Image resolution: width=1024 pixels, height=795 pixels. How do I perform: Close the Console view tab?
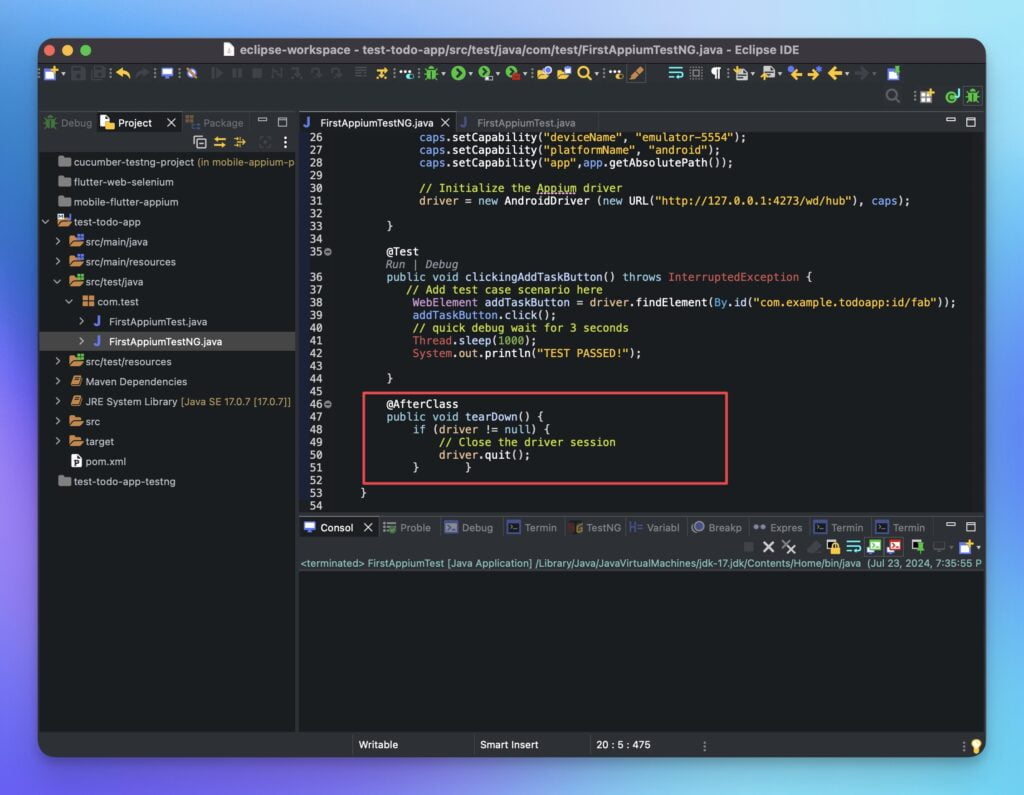pos(368,528)
